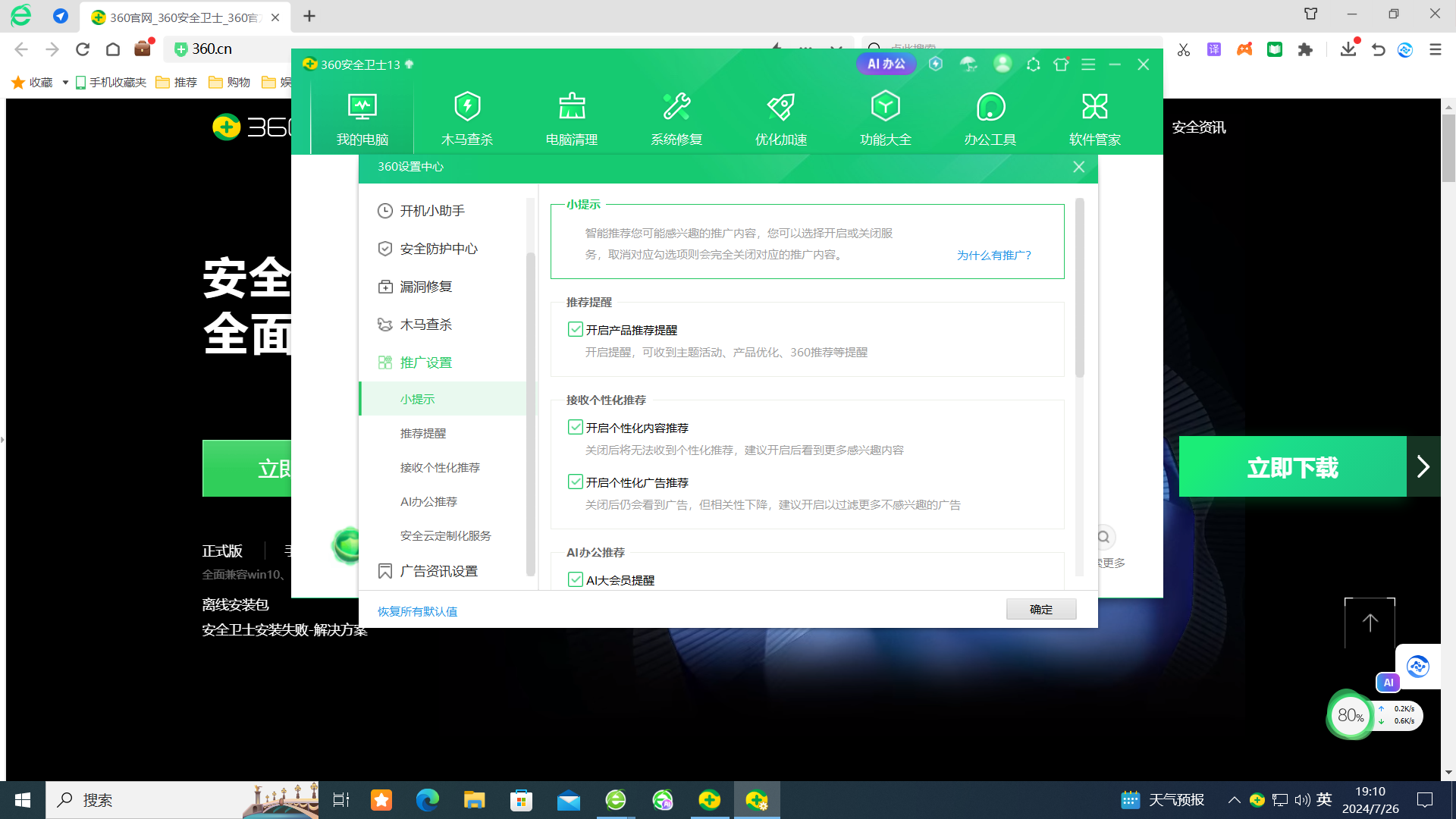Click the user avatar in 360 title bar
Viewport: 1456px width, 819px height.
pyautogui.click(x=1002, y=64)
